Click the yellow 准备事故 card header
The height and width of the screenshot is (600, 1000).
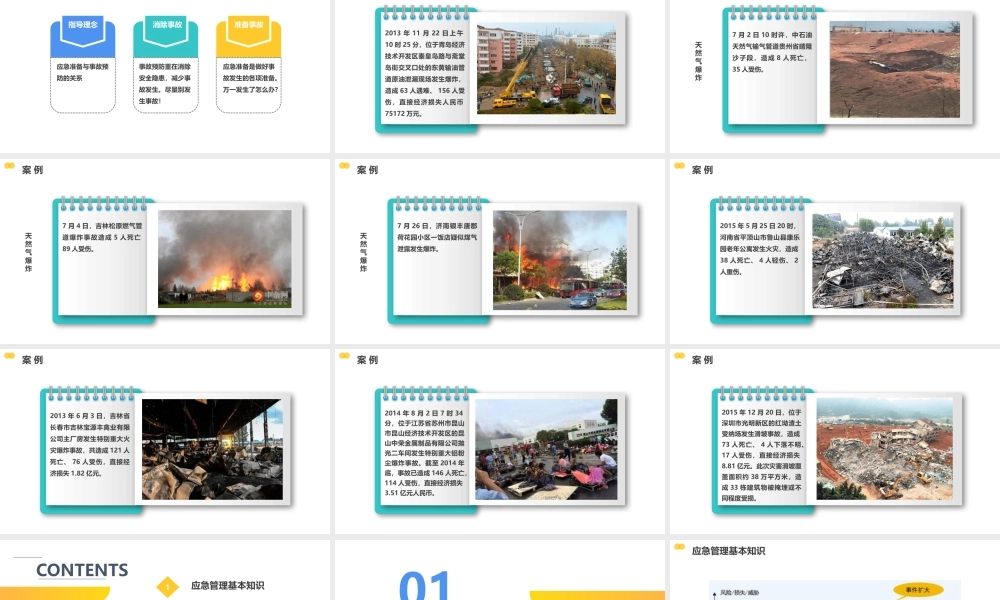(x=249, y=23)
